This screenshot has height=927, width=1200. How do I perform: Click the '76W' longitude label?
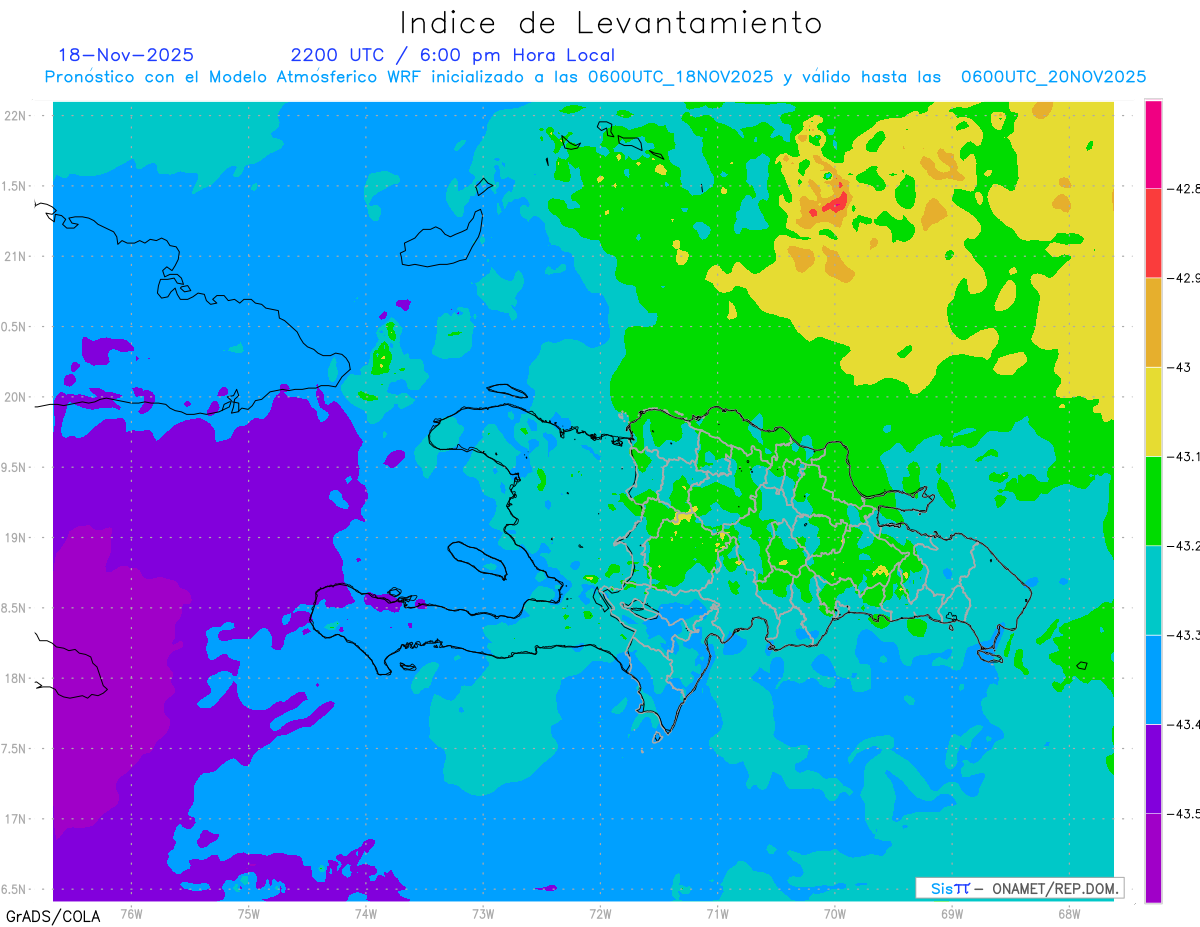pos(131,913)
